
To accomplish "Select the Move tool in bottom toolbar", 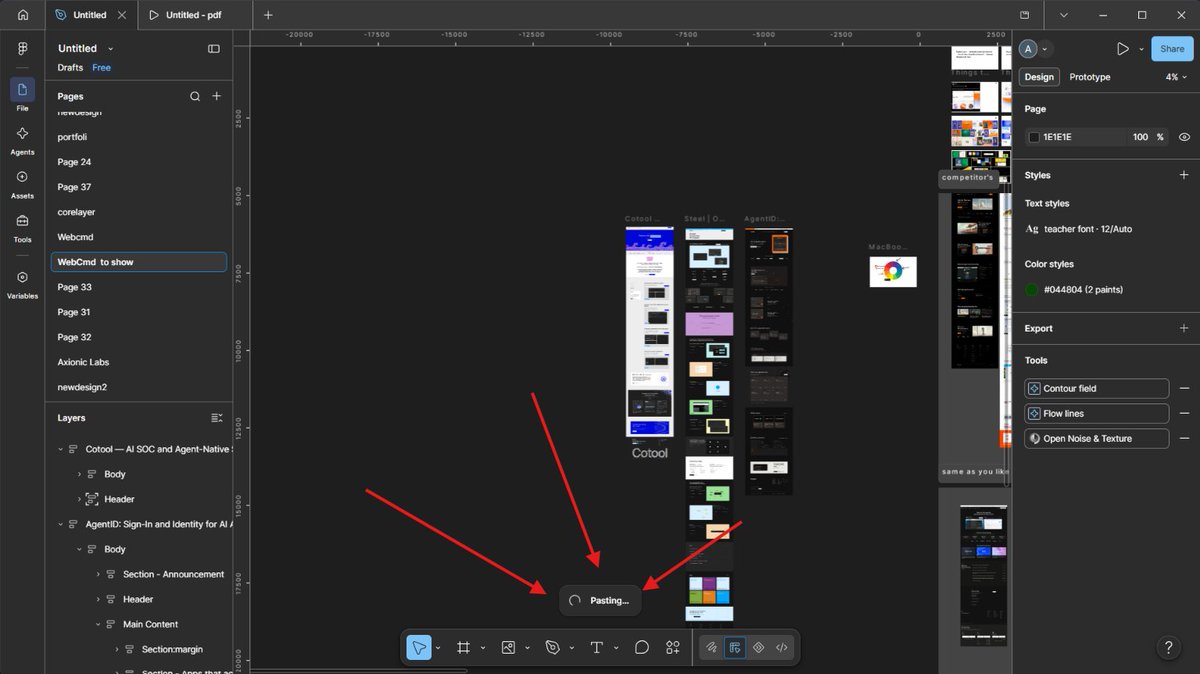I will click(x=419, y=648).
